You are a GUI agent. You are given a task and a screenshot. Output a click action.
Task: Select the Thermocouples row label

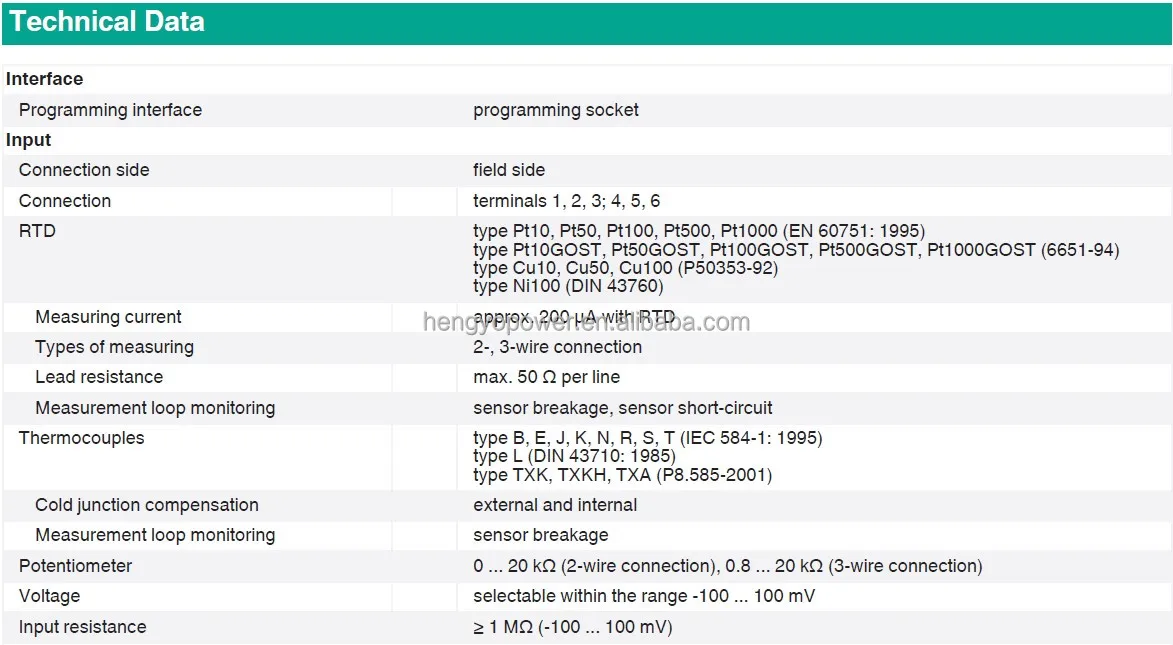coord(82,438)
